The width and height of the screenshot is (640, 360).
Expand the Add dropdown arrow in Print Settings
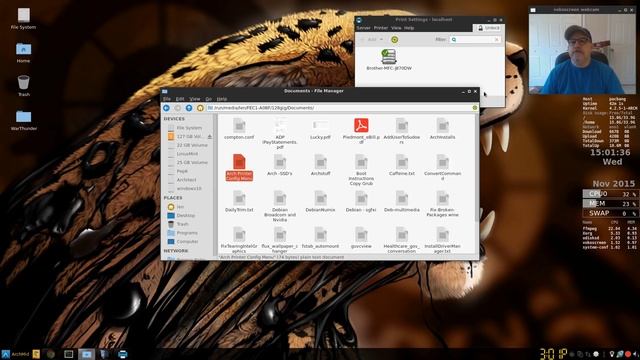[x=382, y=40]
